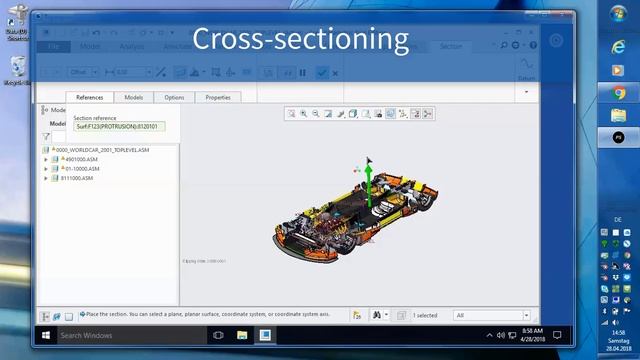Click the second status bar icon at left

point(57,316)
